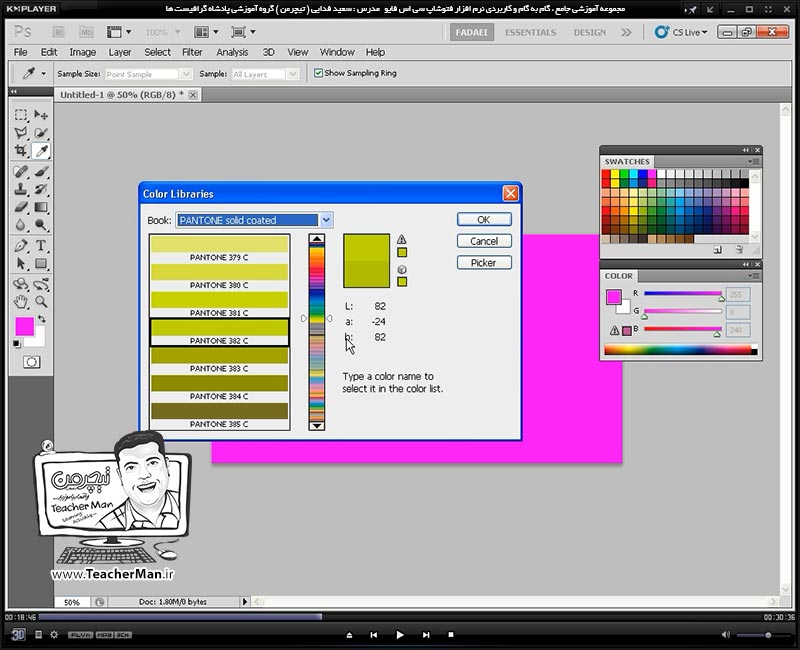This screenshot has width=800, height=650.
Task: Create new swatch in Swatches panel
Action: pyautogui.click(x=718, y=249)
